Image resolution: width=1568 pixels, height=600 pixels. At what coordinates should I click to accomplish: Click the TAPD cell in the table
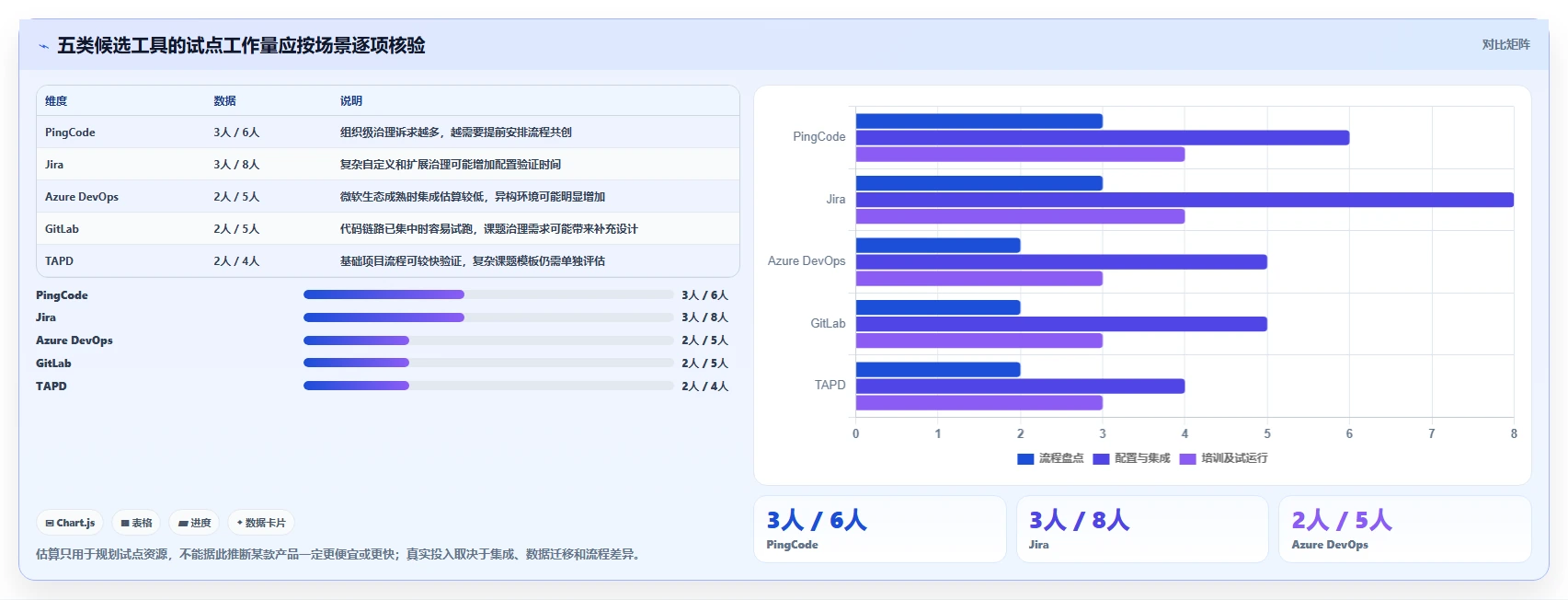(59, 261)
